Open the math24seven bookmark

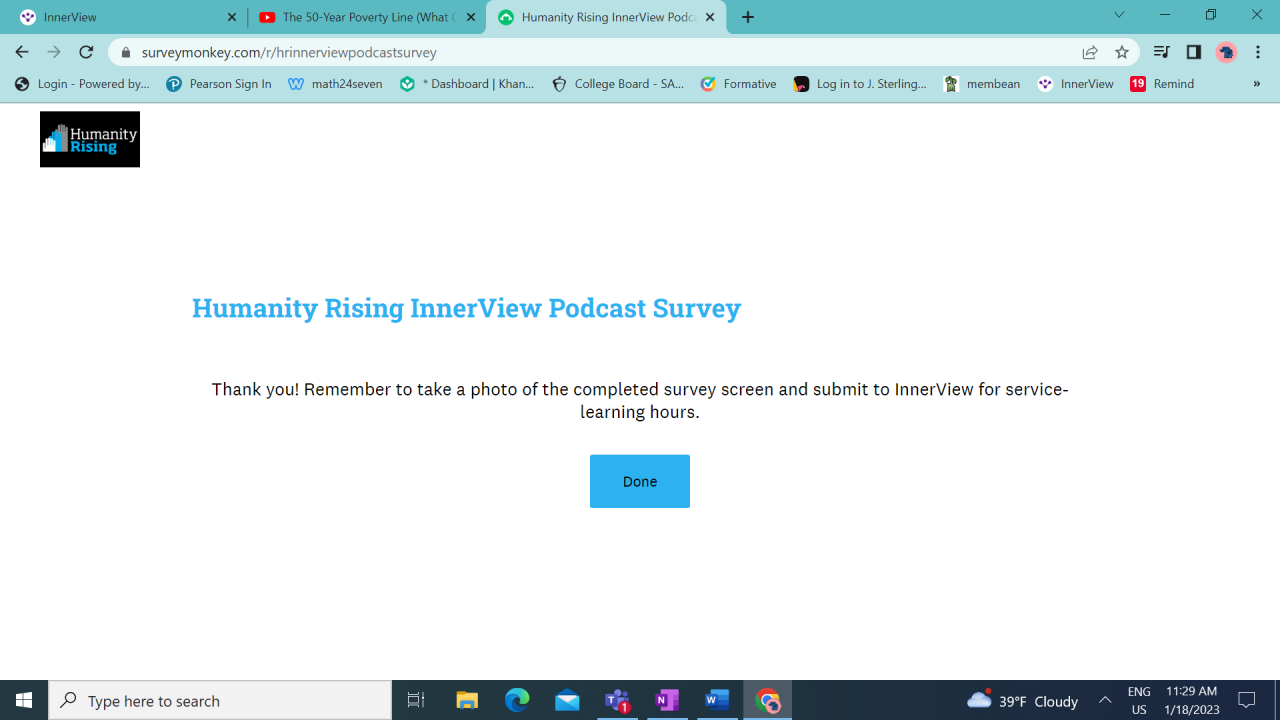pyautogui.click(x=335, y=84)
